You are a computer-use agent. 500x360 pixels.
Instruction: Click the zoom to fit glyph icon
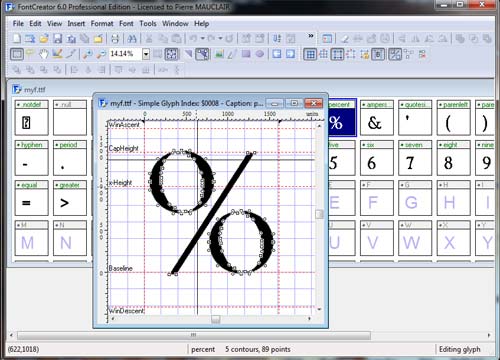point(171,54)
